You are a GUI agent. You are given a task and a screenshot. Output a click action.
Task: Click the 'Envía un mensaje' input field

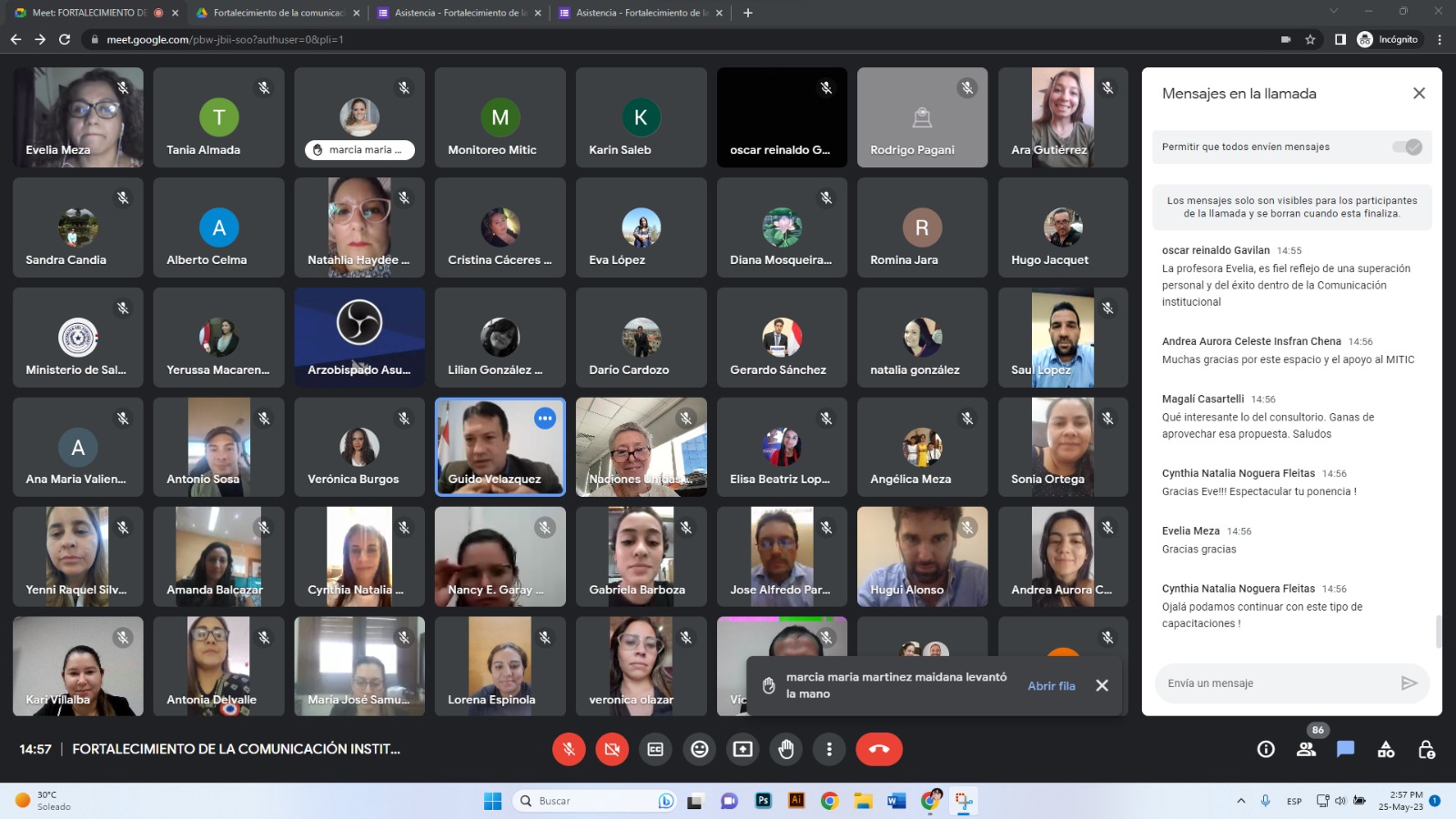click(x=1277, y=683)
